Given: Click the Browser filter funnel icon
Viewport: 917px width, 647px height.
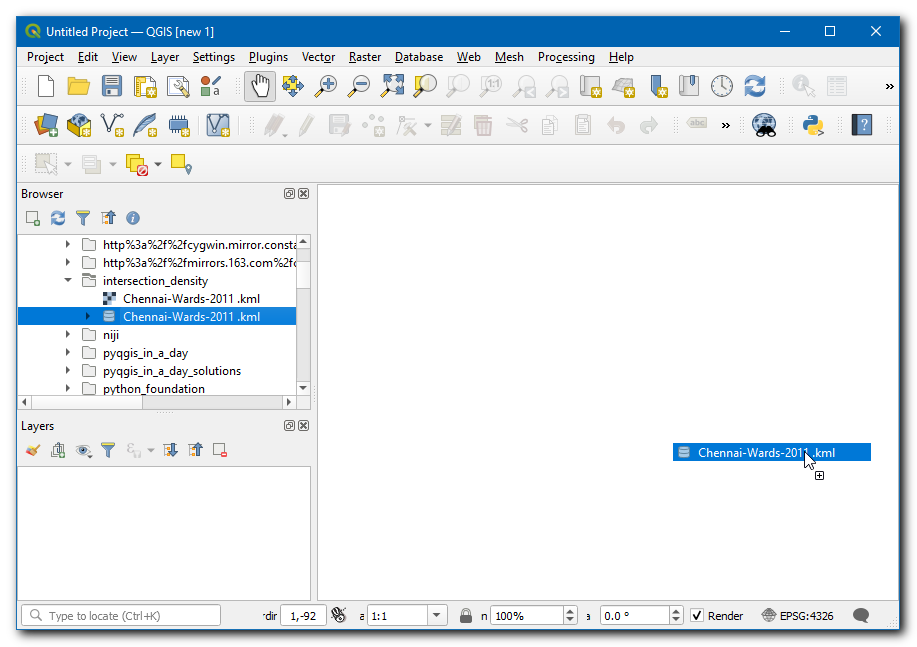Looking at the screenshot, I should (x=83, y=218).
